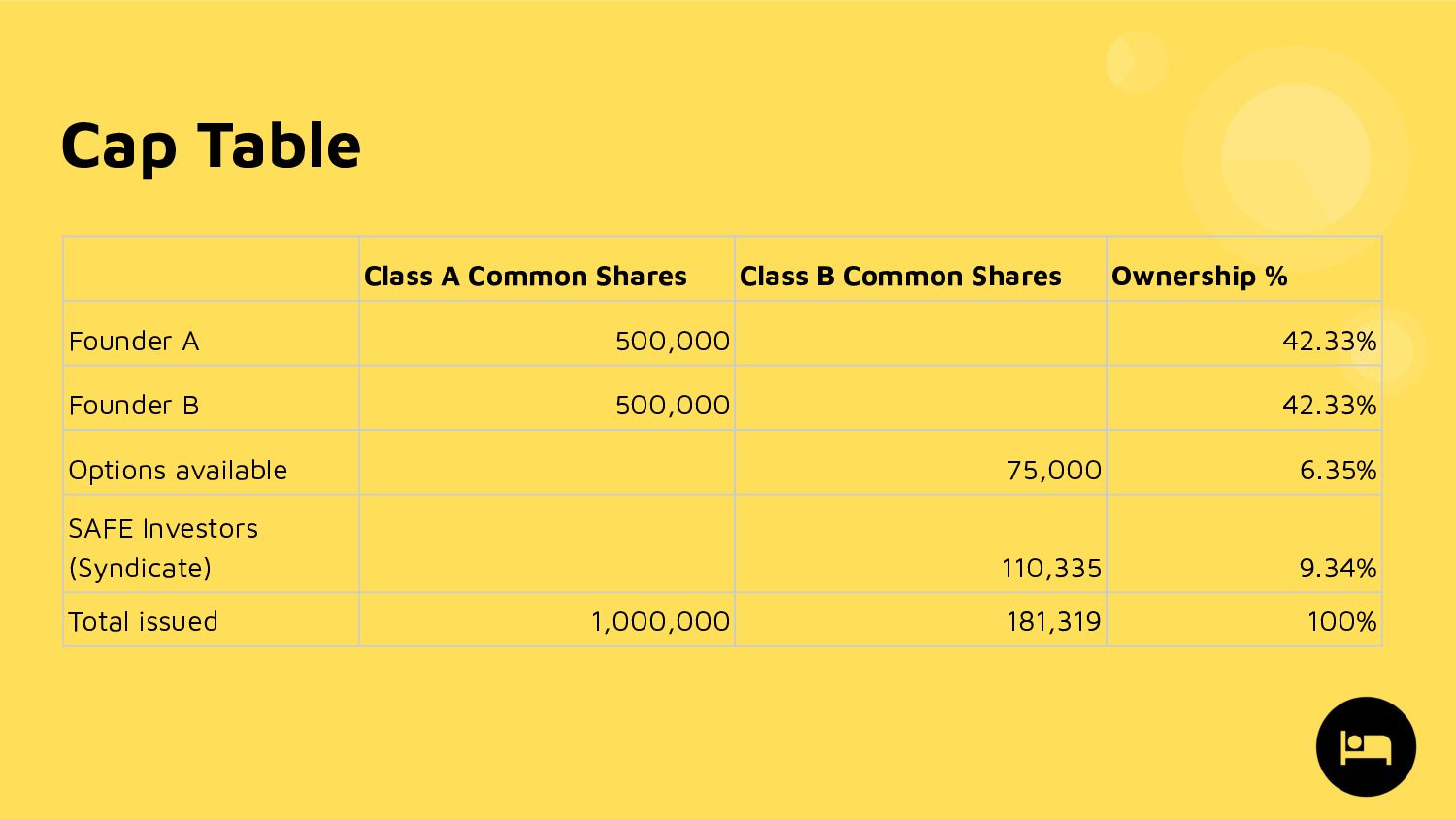Click the black bed logo icon
Screen dimensions: 1456x819
[x=1366, y=746]
